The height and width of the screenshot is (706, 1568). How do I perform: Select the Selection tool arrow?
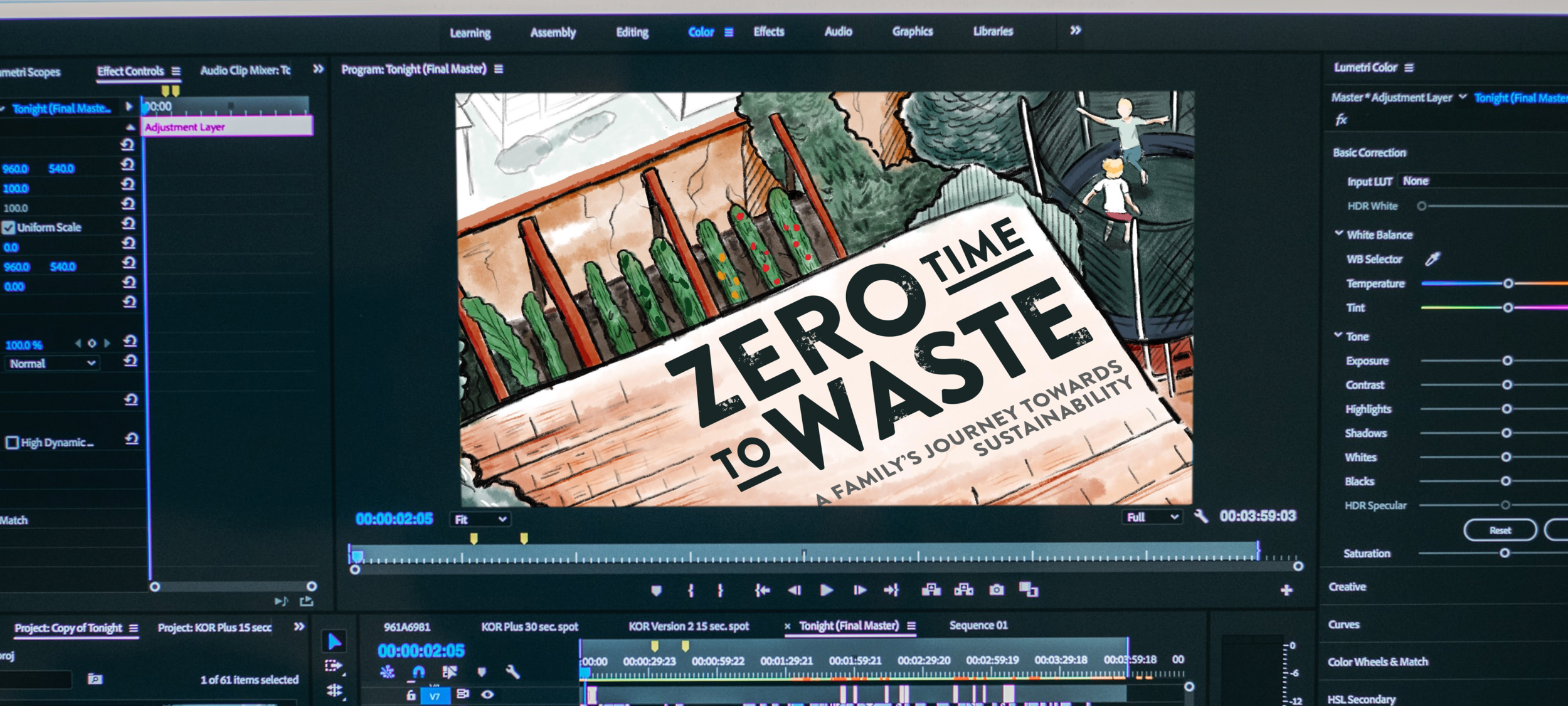[334, 641]
